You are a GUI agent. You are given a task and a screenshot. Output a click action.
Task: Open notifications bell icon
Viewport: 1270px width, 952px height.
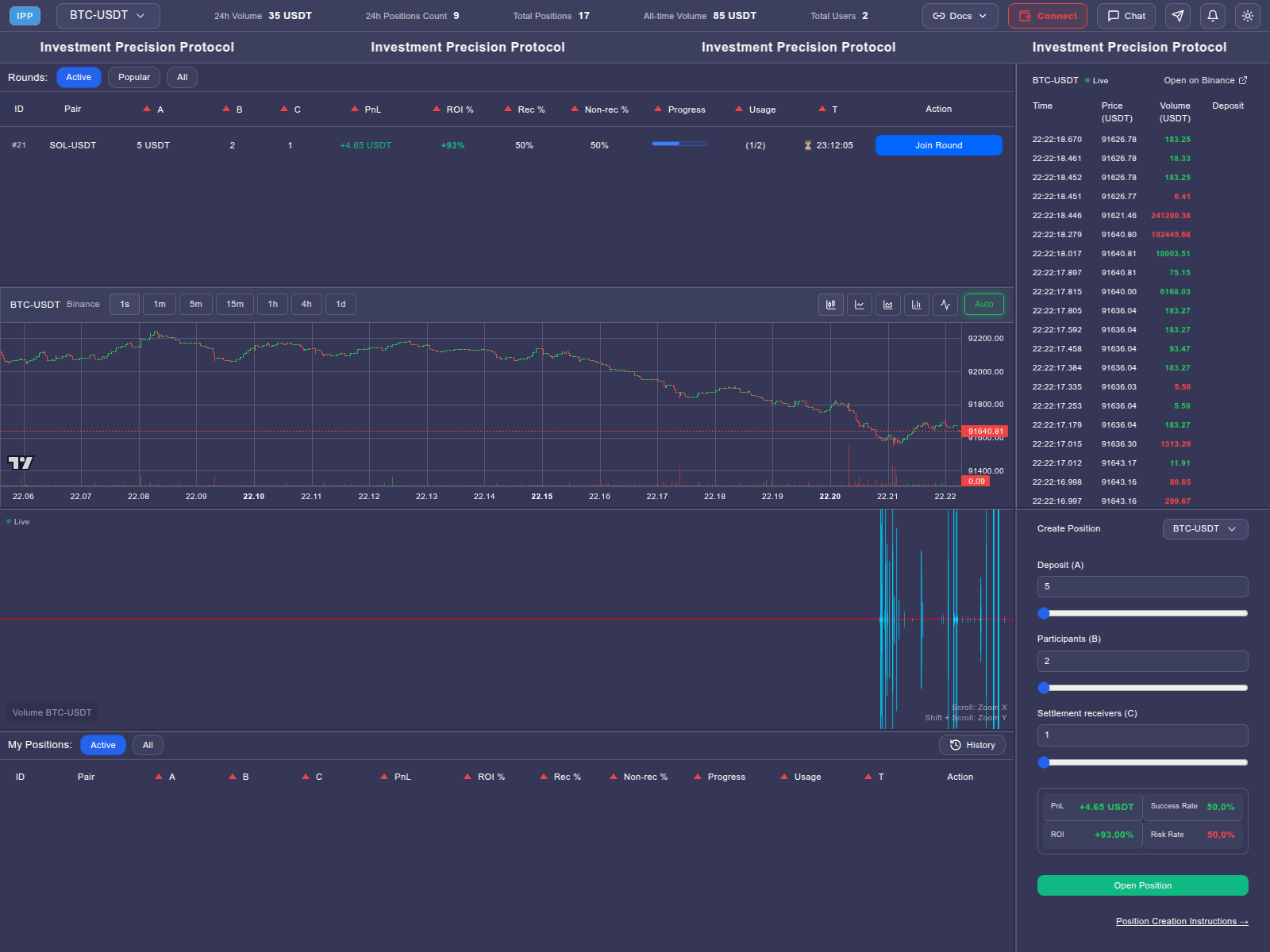[1213, 16]
